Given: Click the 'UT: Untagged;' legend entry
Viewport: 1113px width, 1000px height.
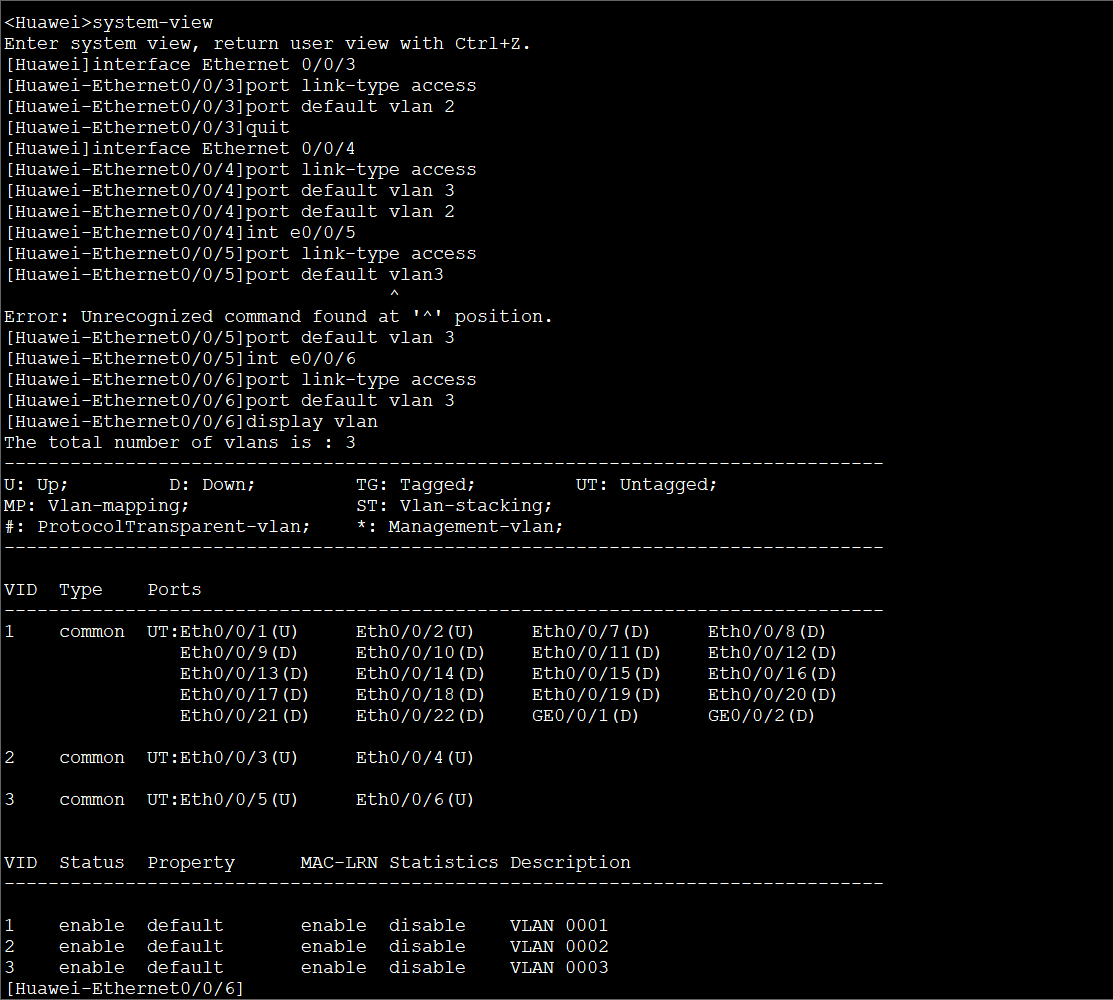Looking at the screenshot, I should pos(647,485).
